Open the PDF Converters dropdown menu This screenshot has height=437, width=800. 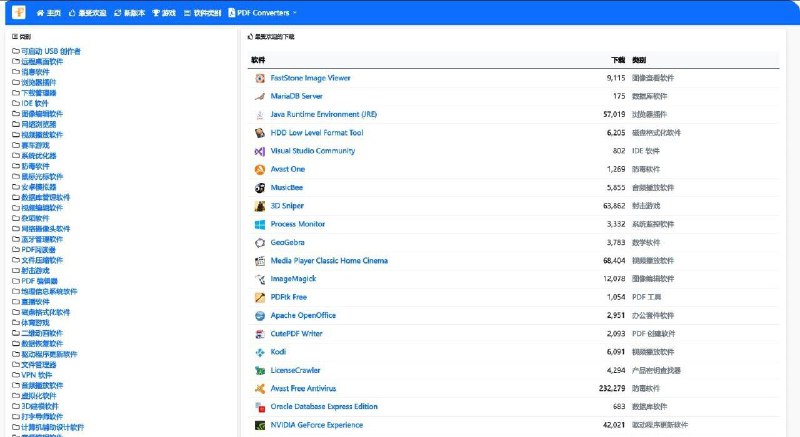[x=262, y=13]
